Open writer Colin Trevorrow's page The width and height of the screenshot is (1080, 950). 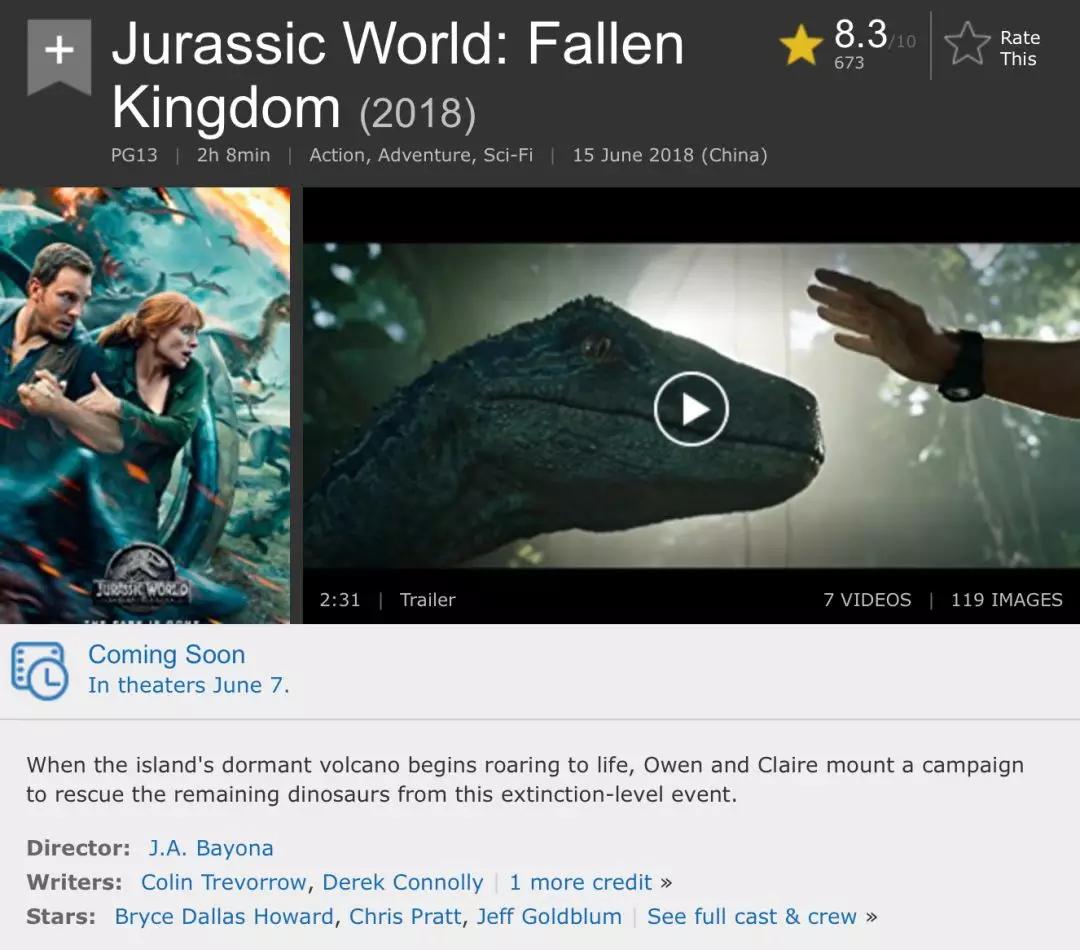pos(223,882)
